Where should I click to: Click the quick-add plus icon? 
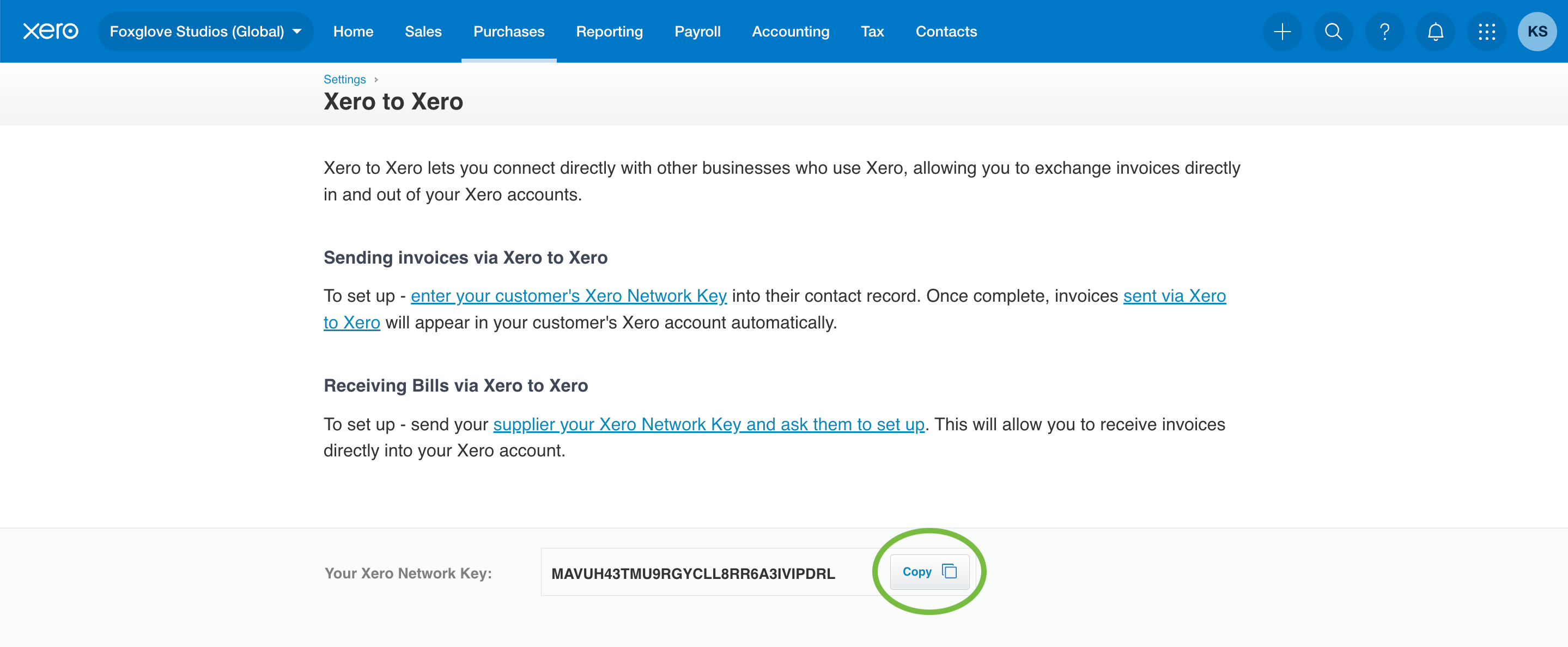1282,32
